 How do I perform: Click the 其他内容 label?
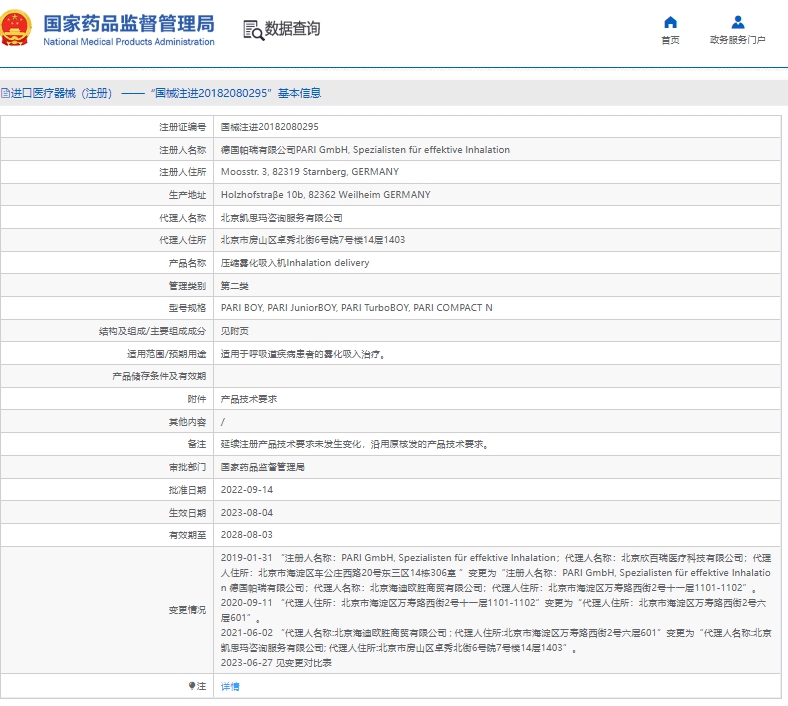tap(187, 422)
